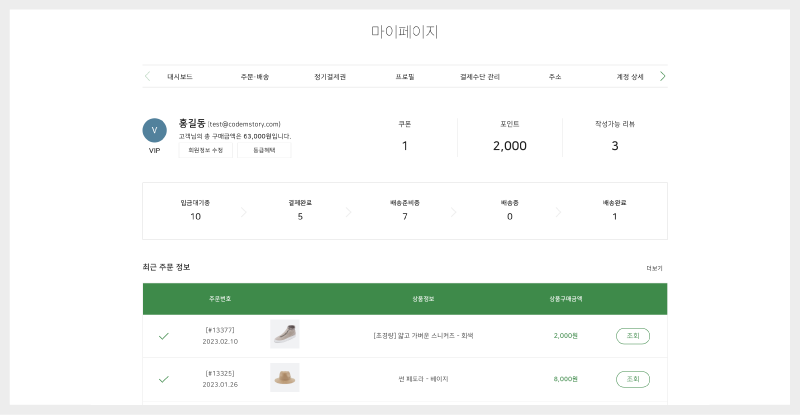
Task: Click the 등급혜택 button
Action: (264, 150)
